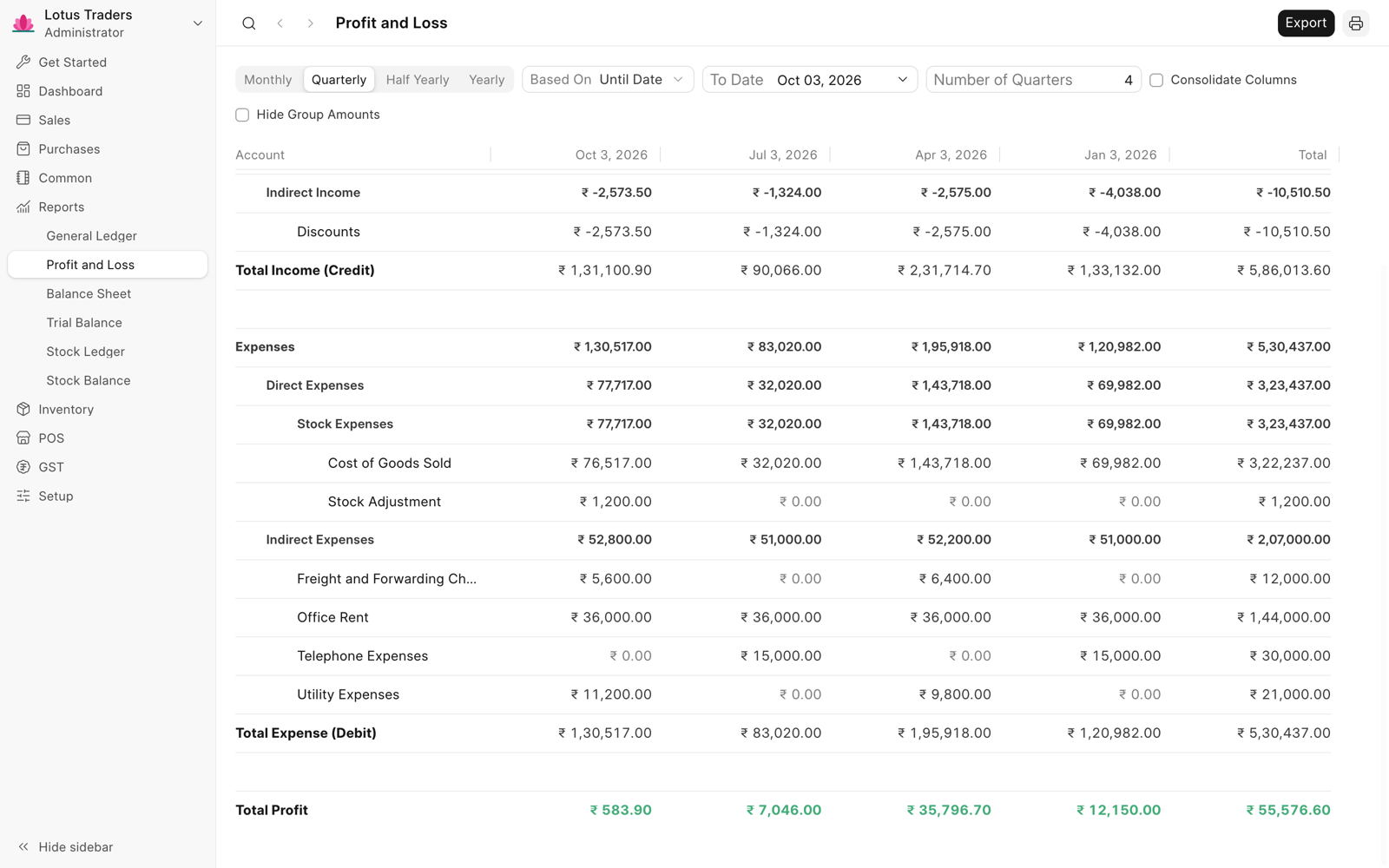This screenshot has width=1389, height=868.
Task: Click the Office Rent account row
Action: (783, 617)
